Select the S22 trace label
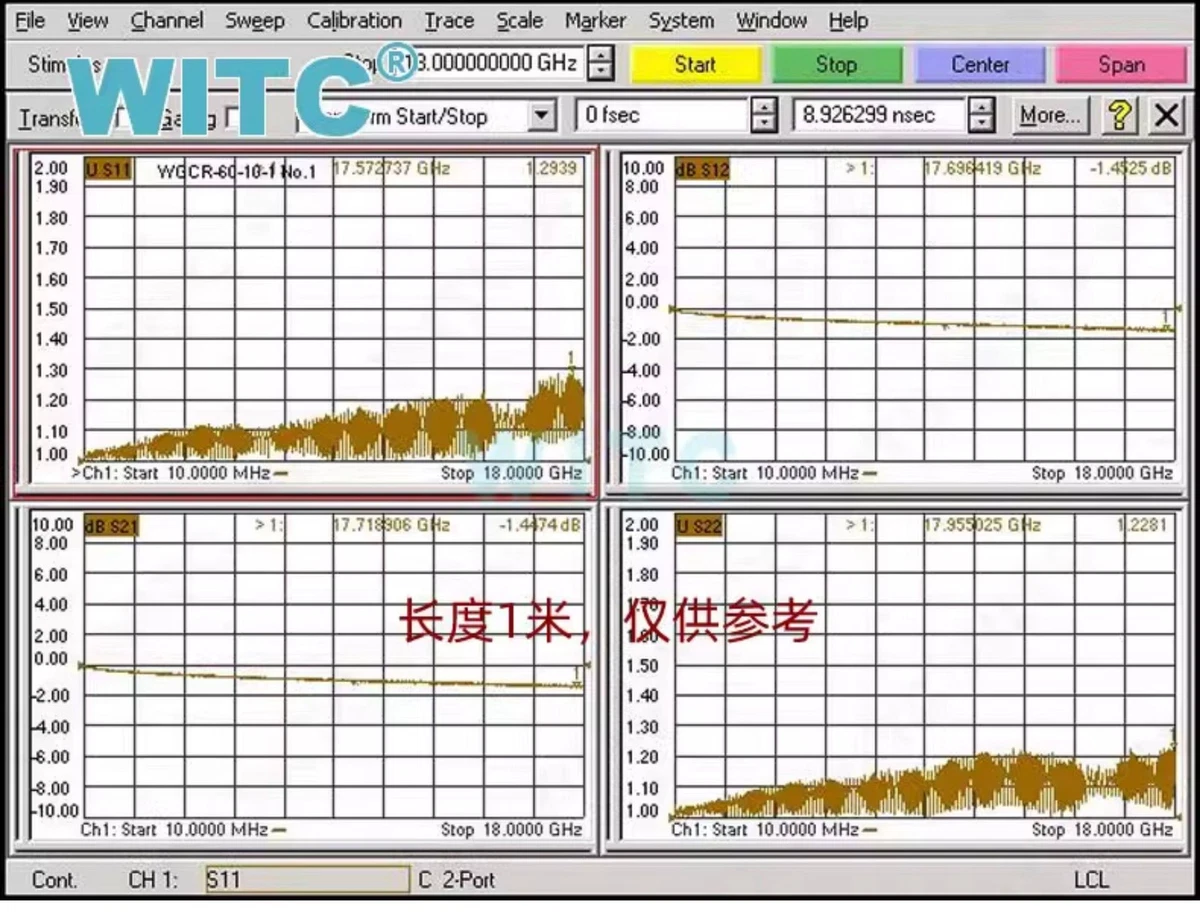 tap(698, 525)
